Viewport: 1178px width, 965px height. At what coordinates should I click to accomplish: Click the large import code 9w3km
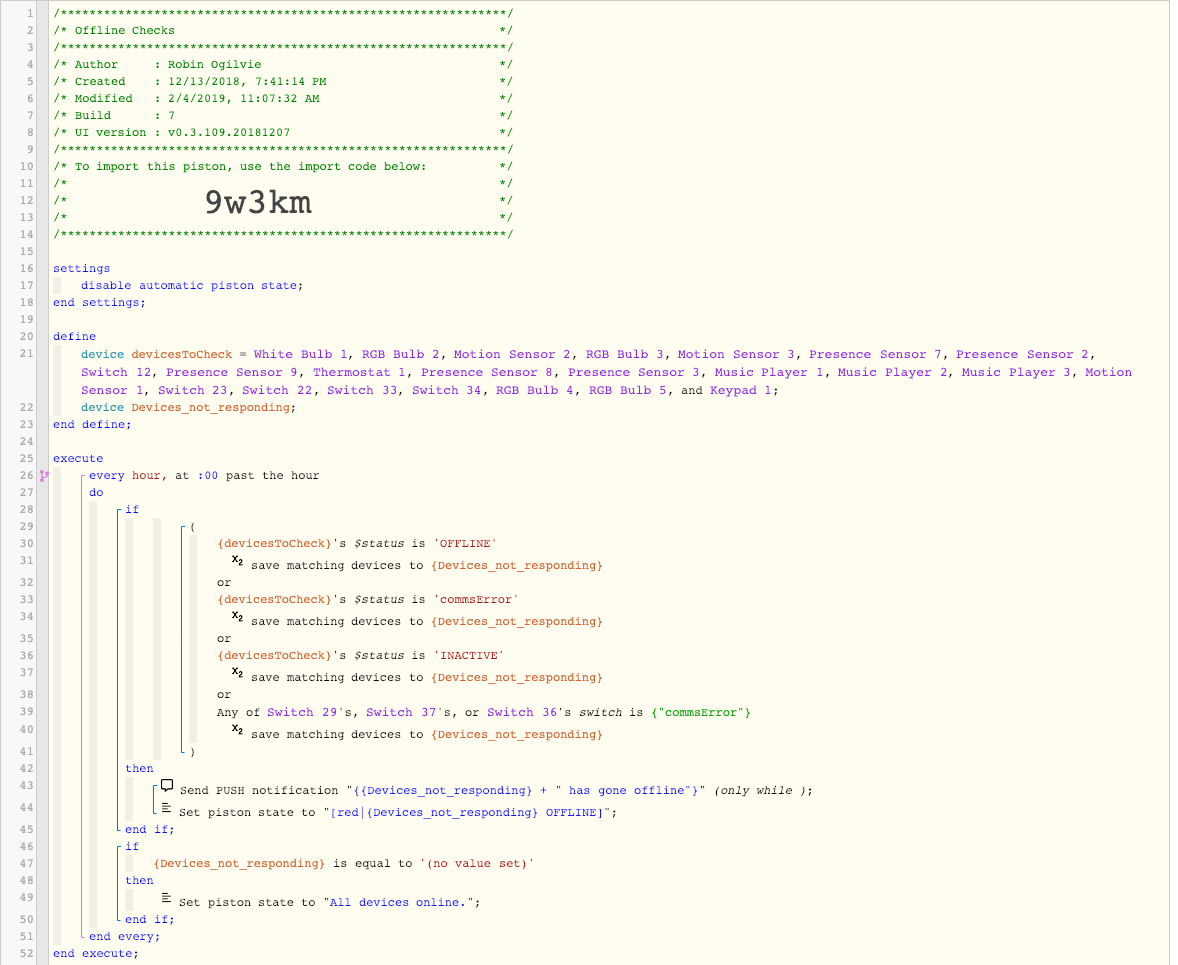coord(258,202)
